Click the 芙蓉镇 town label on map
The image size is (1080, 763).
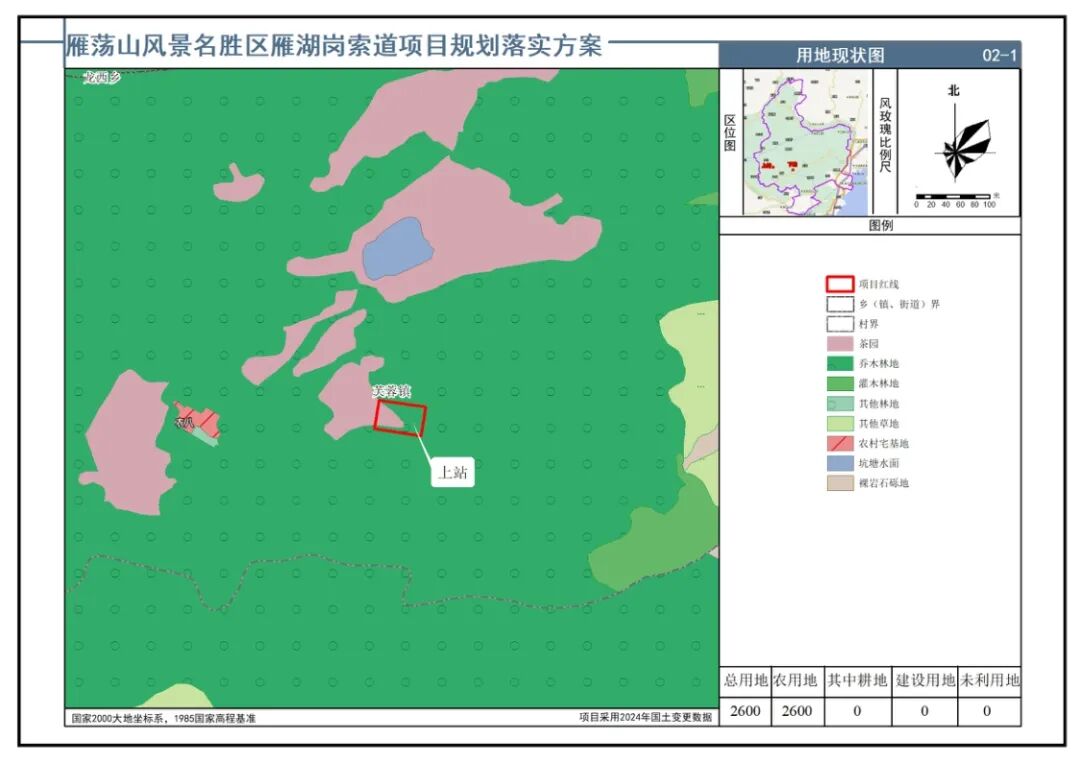391,393
